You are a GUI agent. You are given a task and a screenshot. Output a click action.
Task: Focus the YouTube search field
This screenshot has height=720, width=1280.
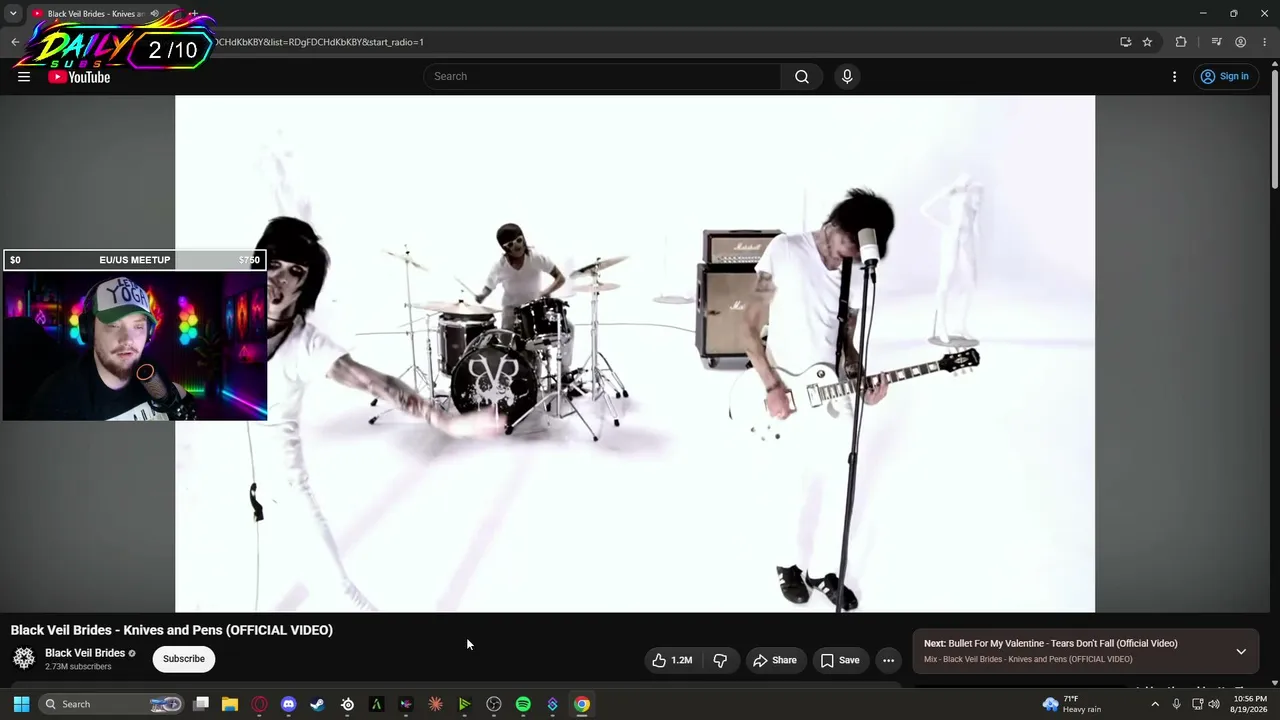click(x=602, y=77)
